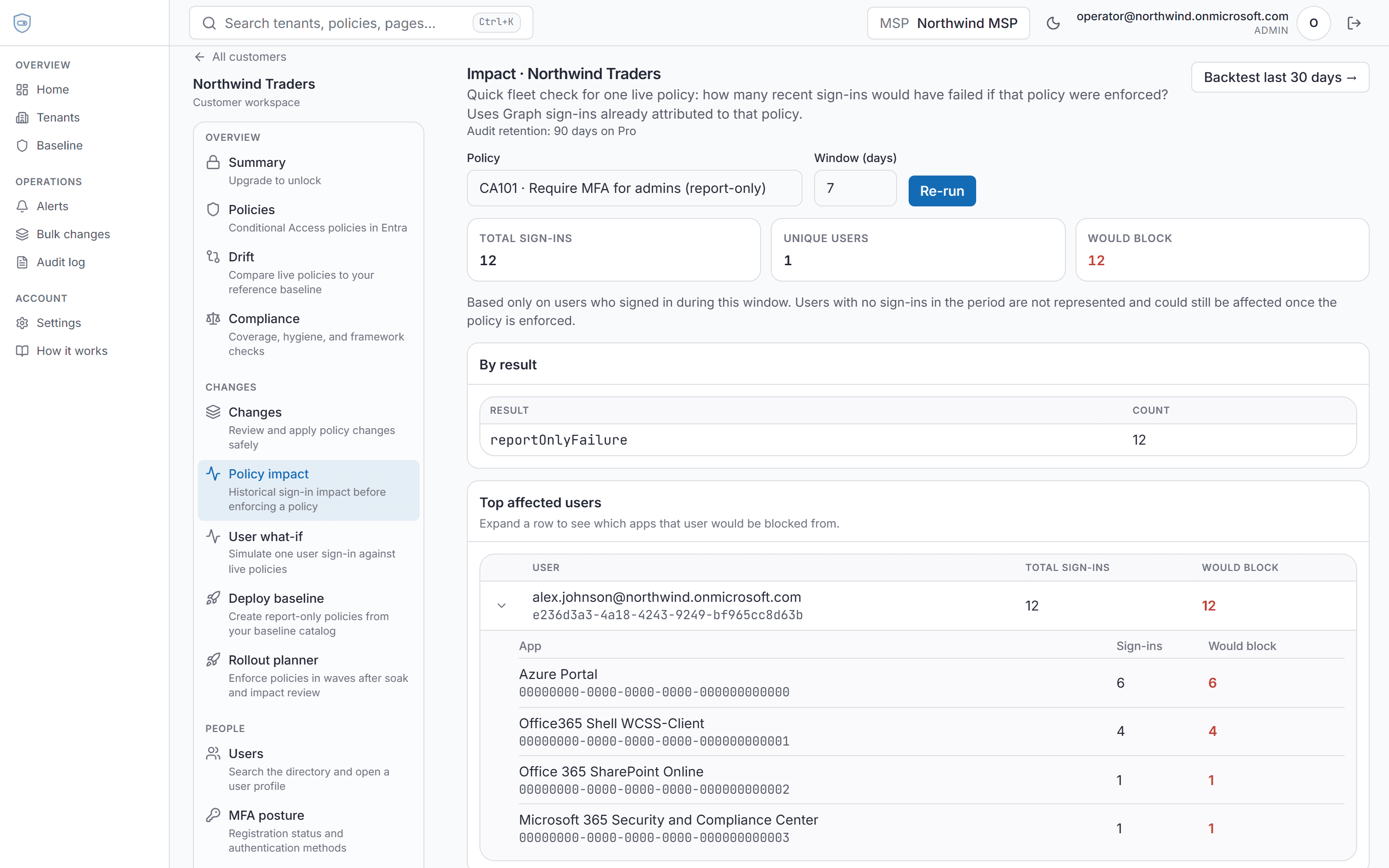Click the Re-run button

[x=942, y=191]
